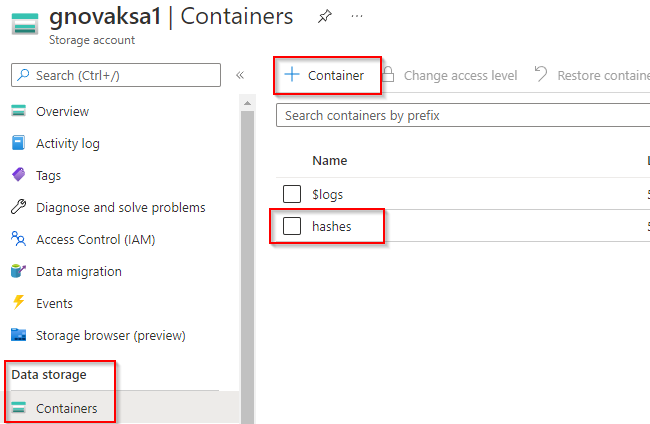The image size is (650, 424).
Task: Click Change access level button
Action: (x=449, y=75)
